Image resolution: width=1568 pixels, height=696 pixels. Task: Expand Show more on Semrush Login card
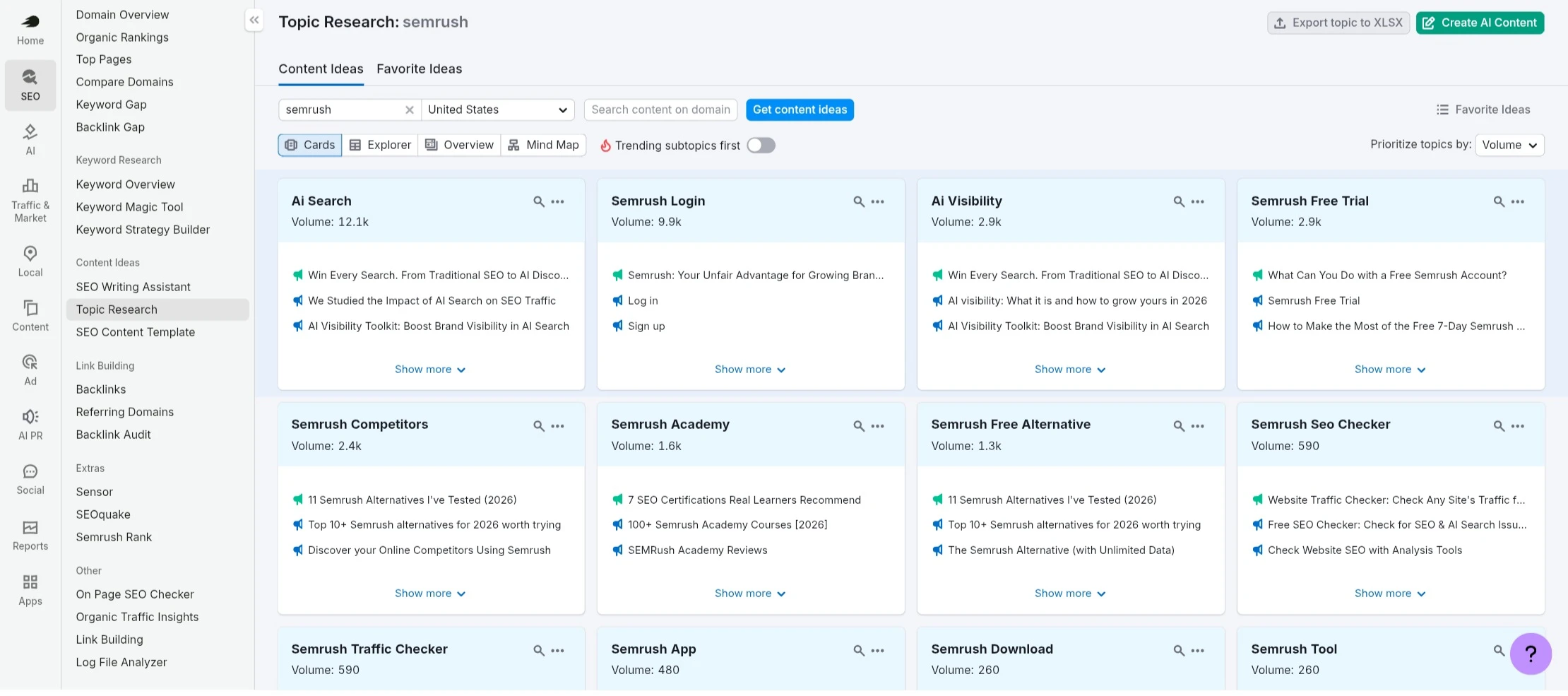click(x=750, y=370)
